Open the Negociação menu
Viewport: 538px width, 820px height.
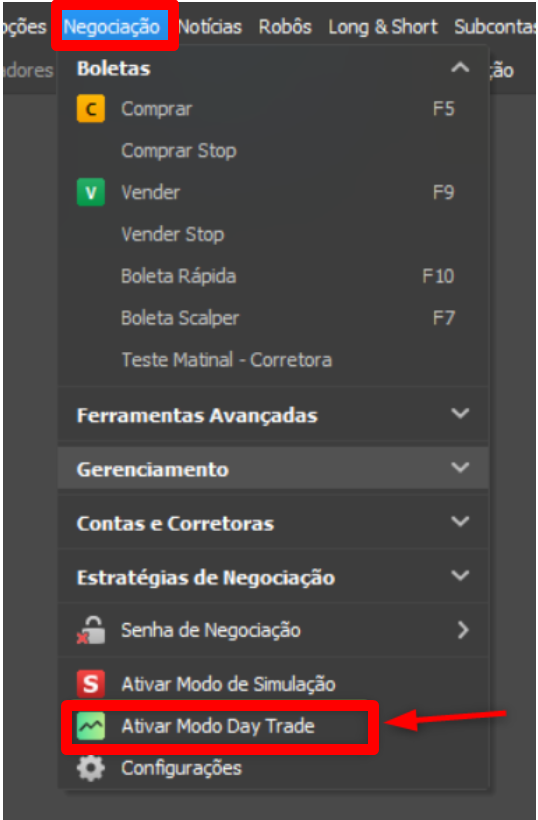tap(112, 26)
